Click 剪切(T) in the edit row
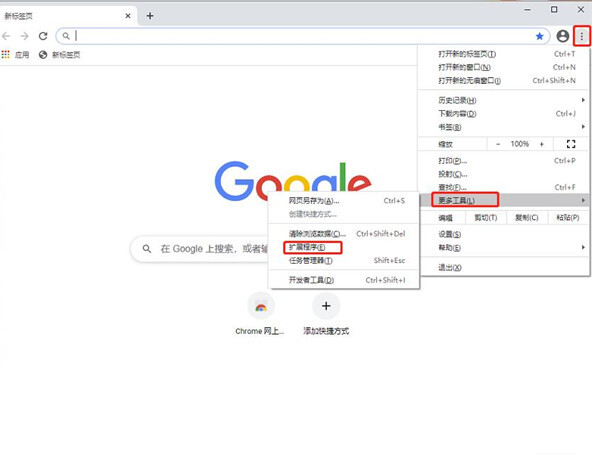This screenshot has width=592, height=455. tap(486, 218)
